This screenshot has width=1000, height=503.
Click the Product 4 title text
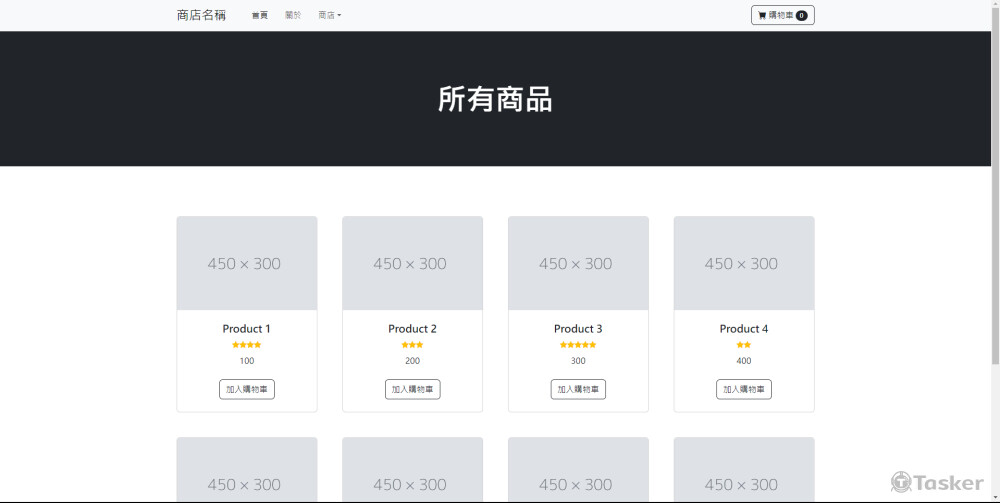pyautogui.click(x=744, y=329)
